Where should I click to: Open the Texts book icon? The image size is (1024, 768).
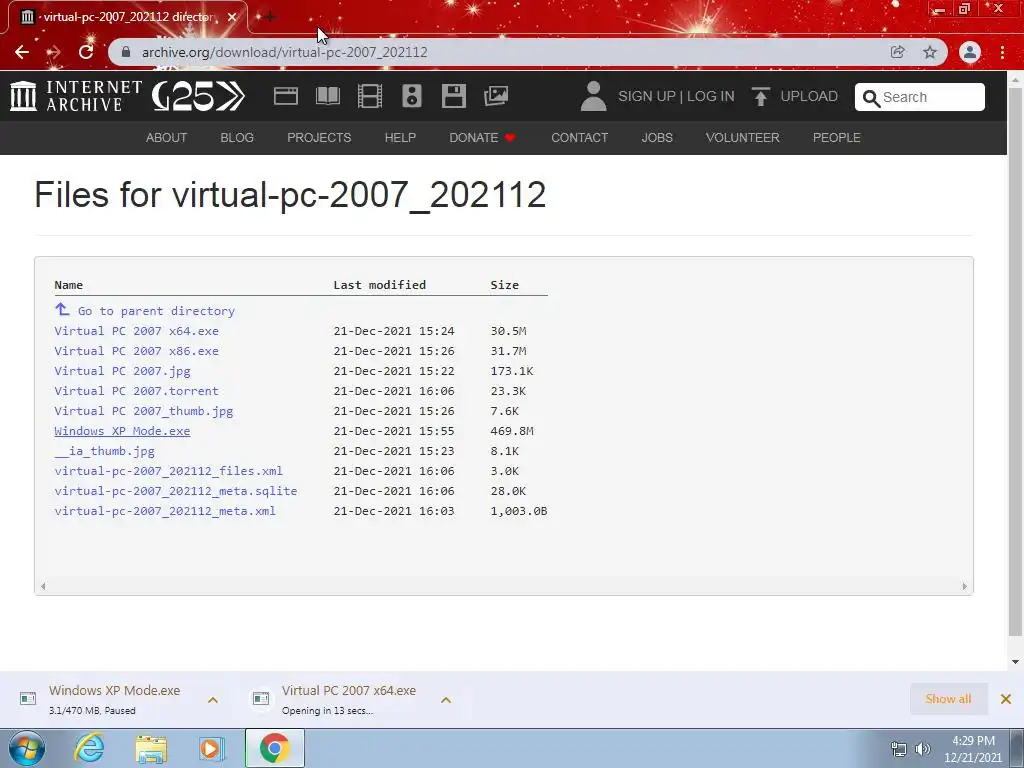[328, 96]
